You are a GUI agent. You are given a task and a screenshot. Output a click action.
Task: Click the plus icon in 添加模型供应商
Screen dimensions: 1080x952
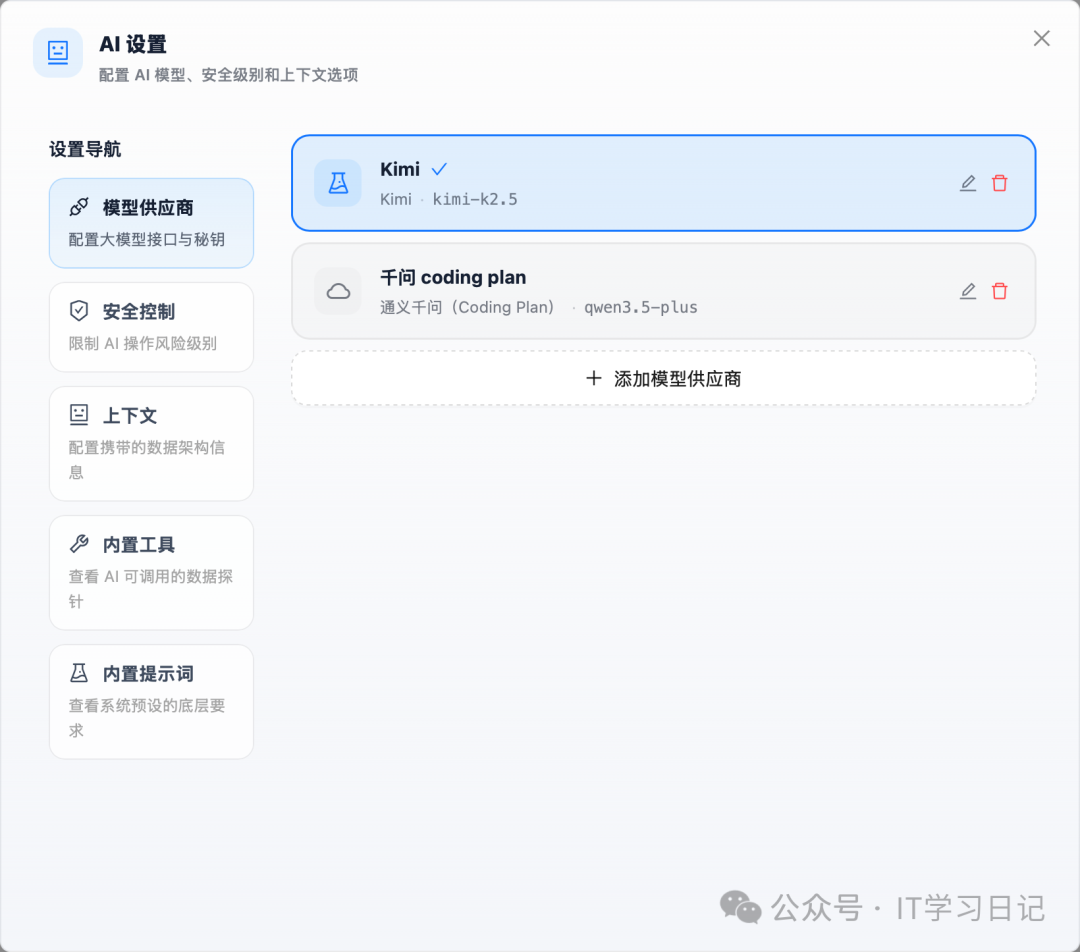tap(594, 378)
